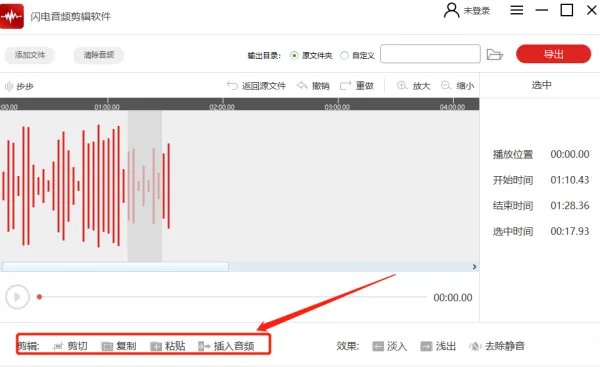Click the 闪电音频剪辑软件 title text
The height and width of the screenshot is (367, 600).
pyautogui.click(x=70, y=16)
